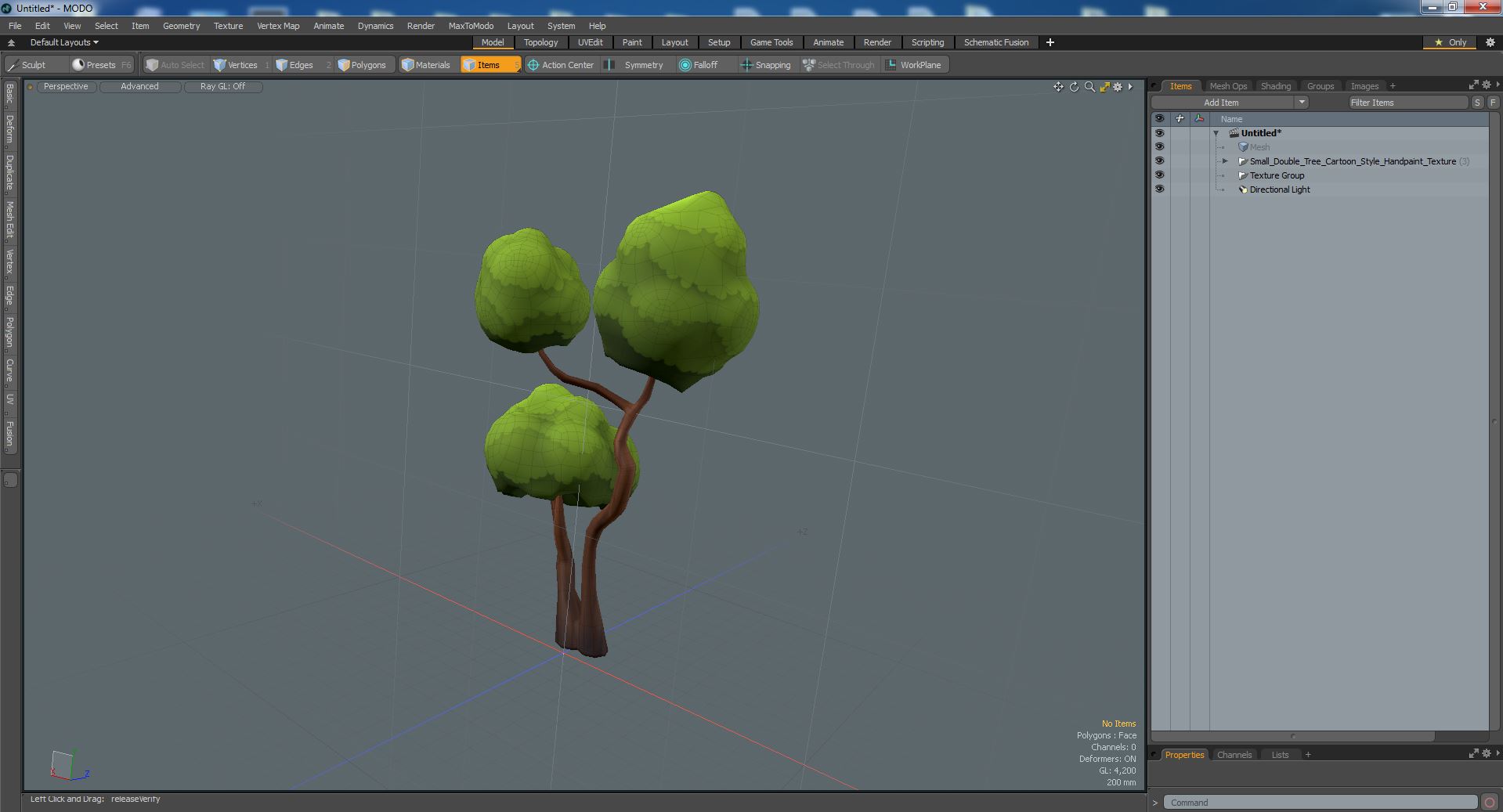Open the WorkPlane options
Screen dimensions: 1503x812
click(x=914, y=65)
